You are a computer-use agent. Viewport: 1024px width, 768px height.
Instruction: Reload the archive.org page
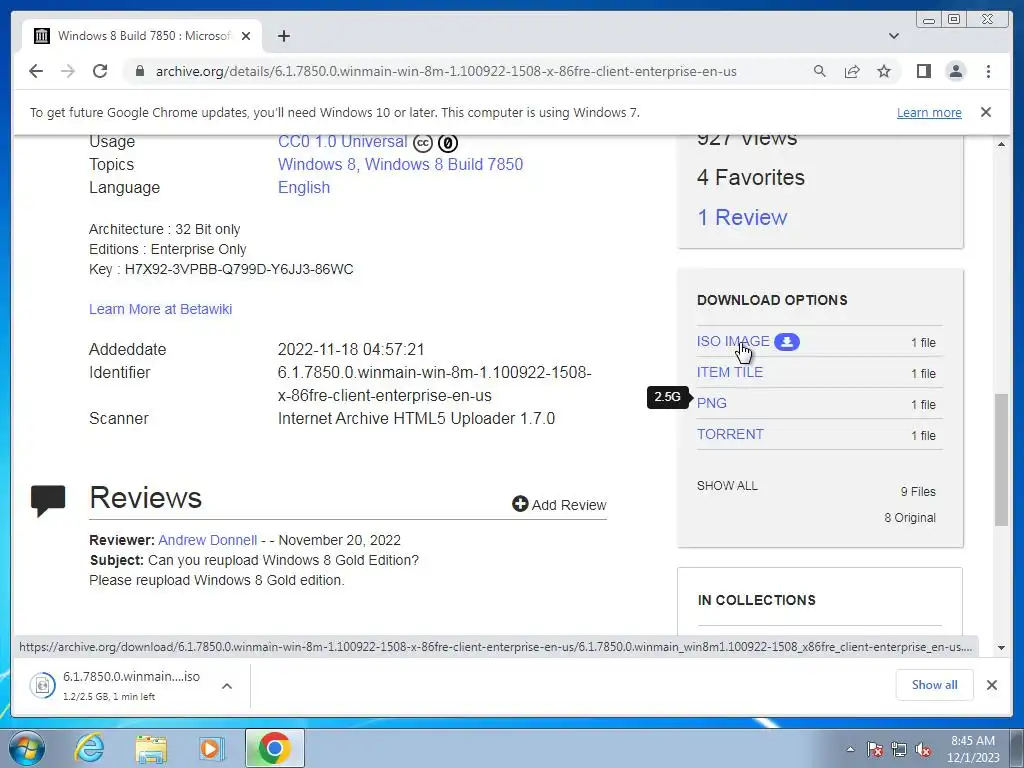point(100,71)
